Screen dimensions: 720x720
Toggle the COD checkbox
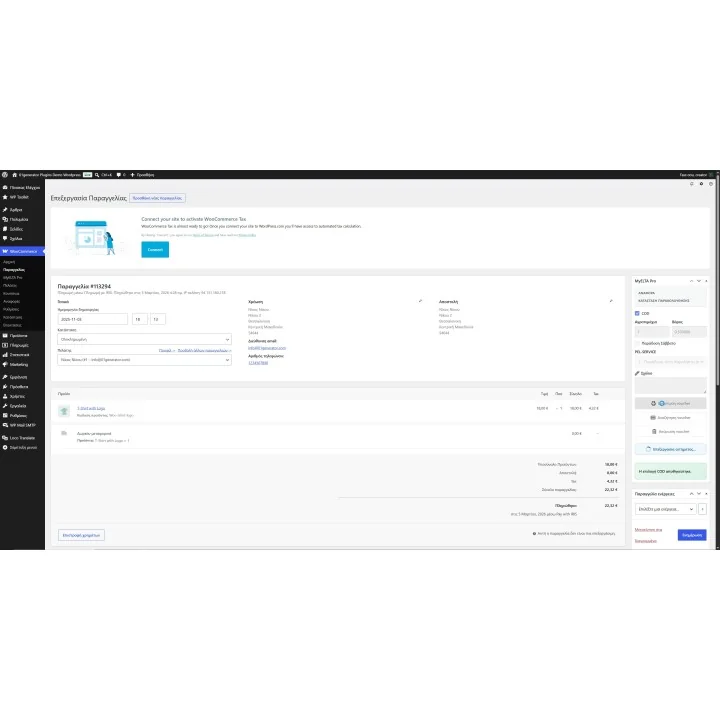pos(637,313)
